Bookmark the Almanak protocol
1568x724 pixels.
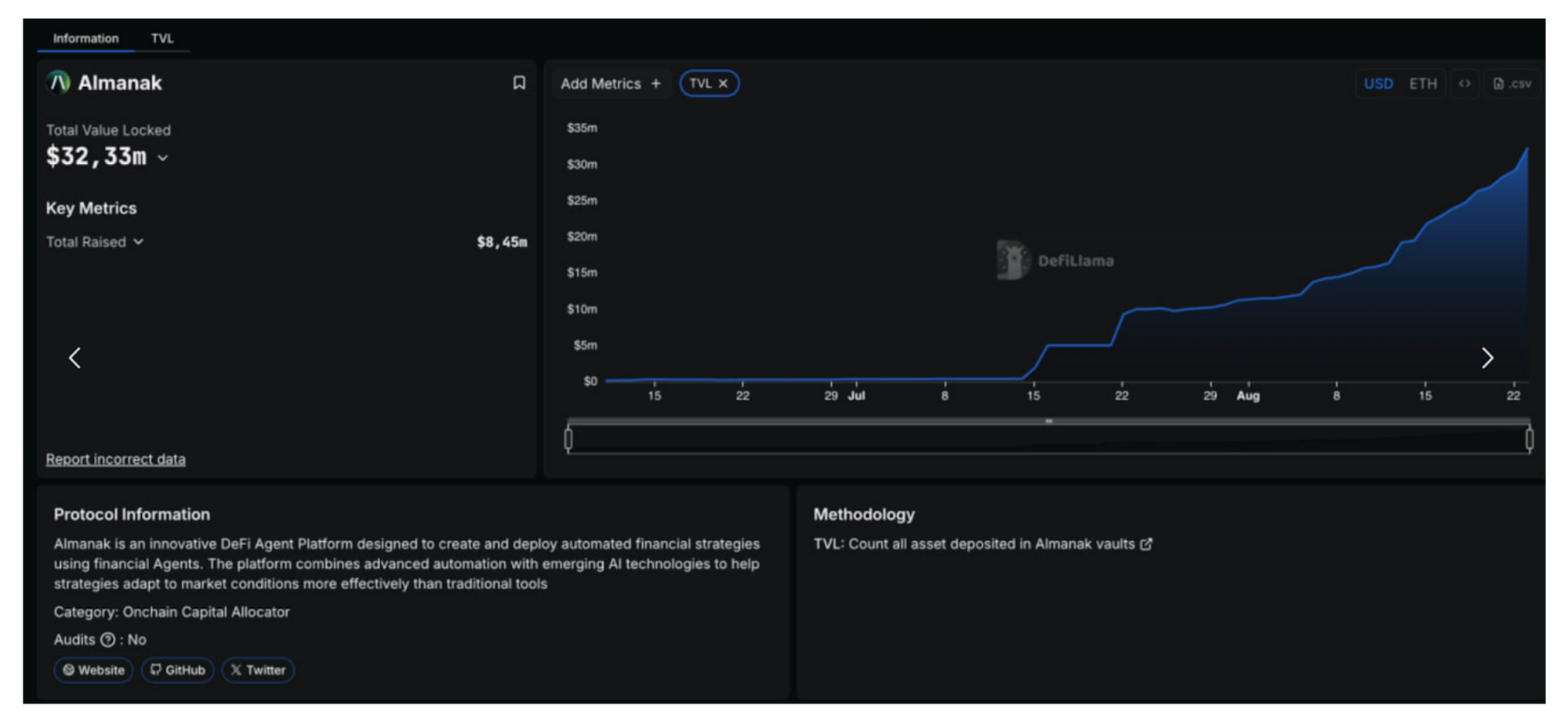(x=518, y=83)
